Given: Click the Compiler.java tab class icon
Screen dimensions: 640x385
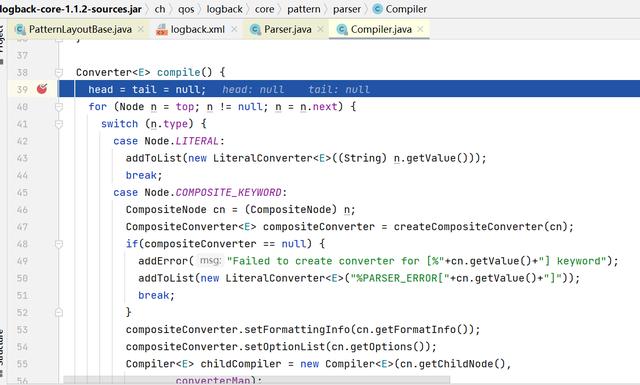Looking at the screenshot, I should click(x=342, y=30).
